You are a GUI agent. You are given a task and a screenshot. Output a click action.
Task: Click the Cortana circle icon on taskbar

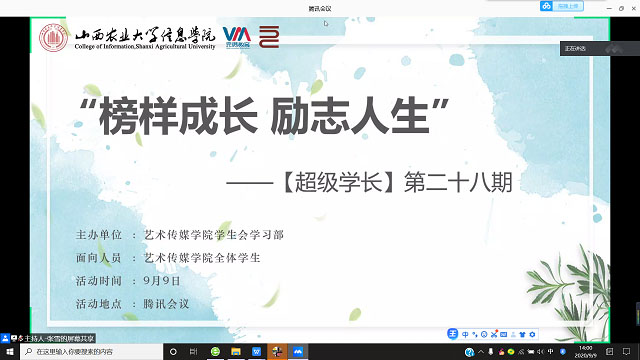click(173, 351)
